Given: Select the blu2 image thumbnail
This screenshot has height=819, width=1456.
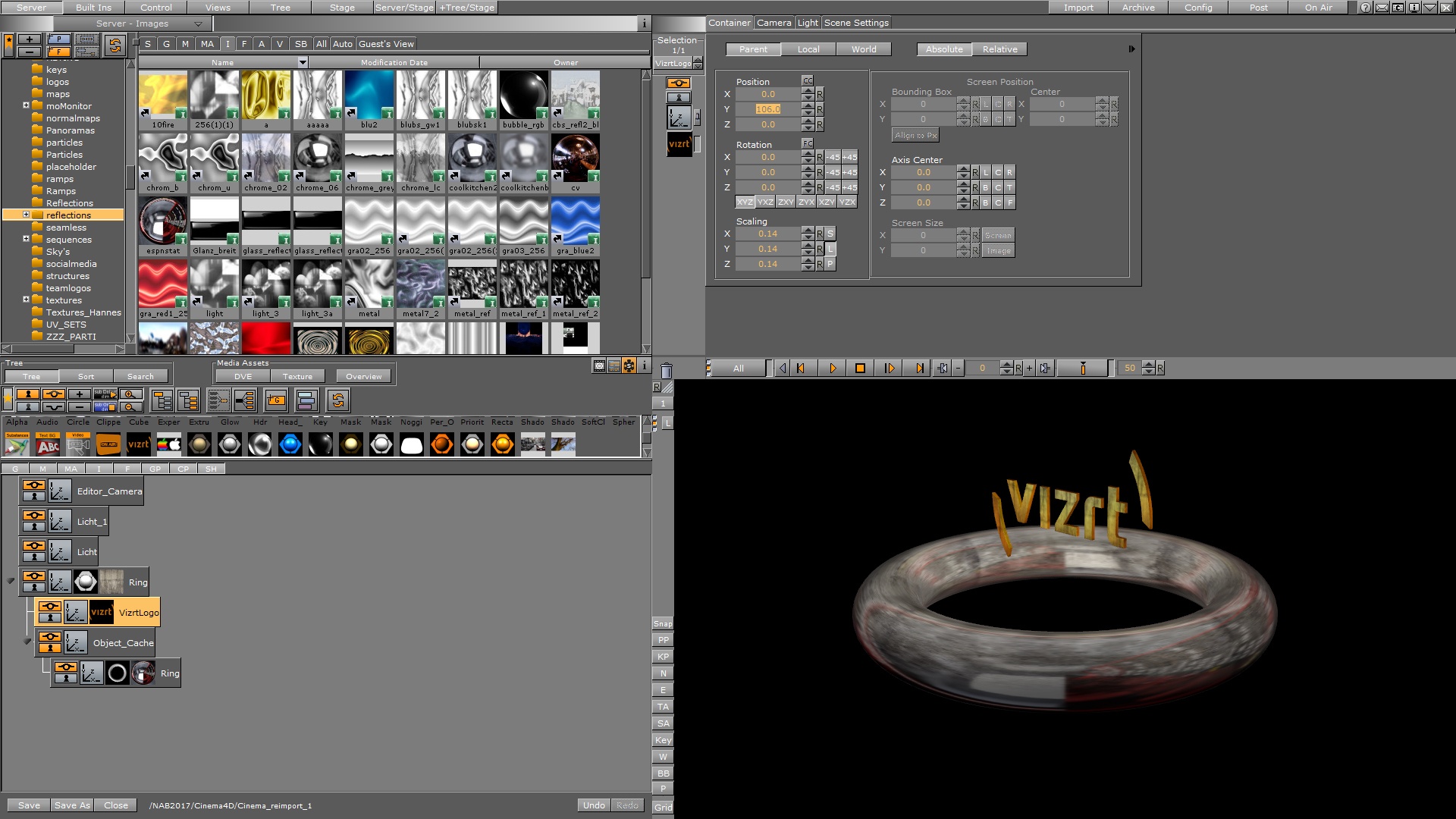Looking at the screenshot, I should click(369, 100).
